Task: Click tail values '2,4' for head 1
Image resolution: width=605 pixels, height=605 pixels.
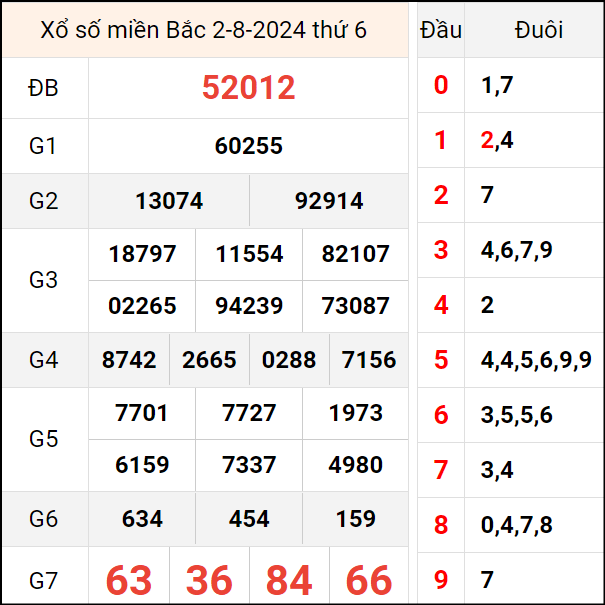Action: point(497,140)
